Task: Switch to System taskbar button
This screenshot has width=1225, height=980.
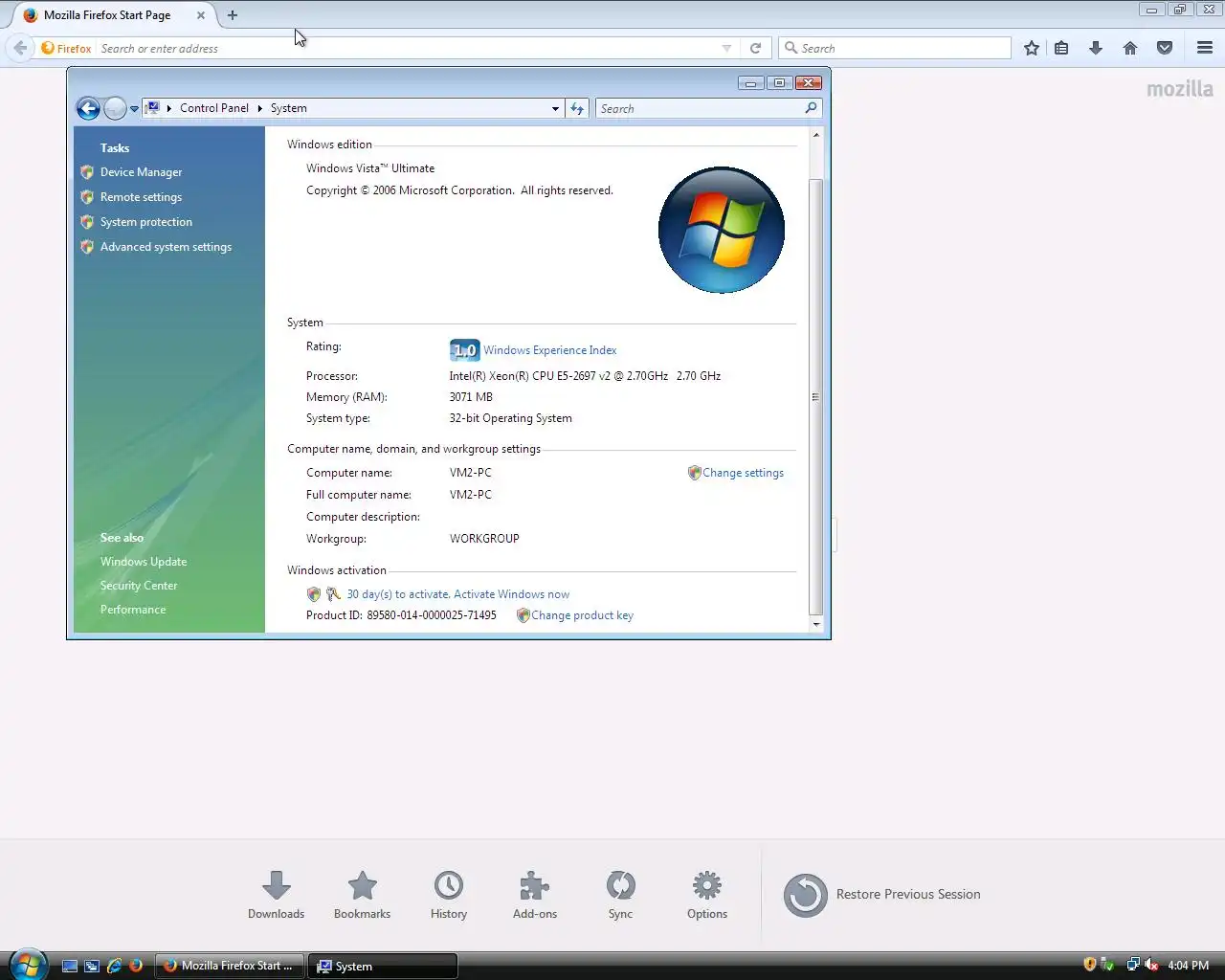Action: (383, 966)
